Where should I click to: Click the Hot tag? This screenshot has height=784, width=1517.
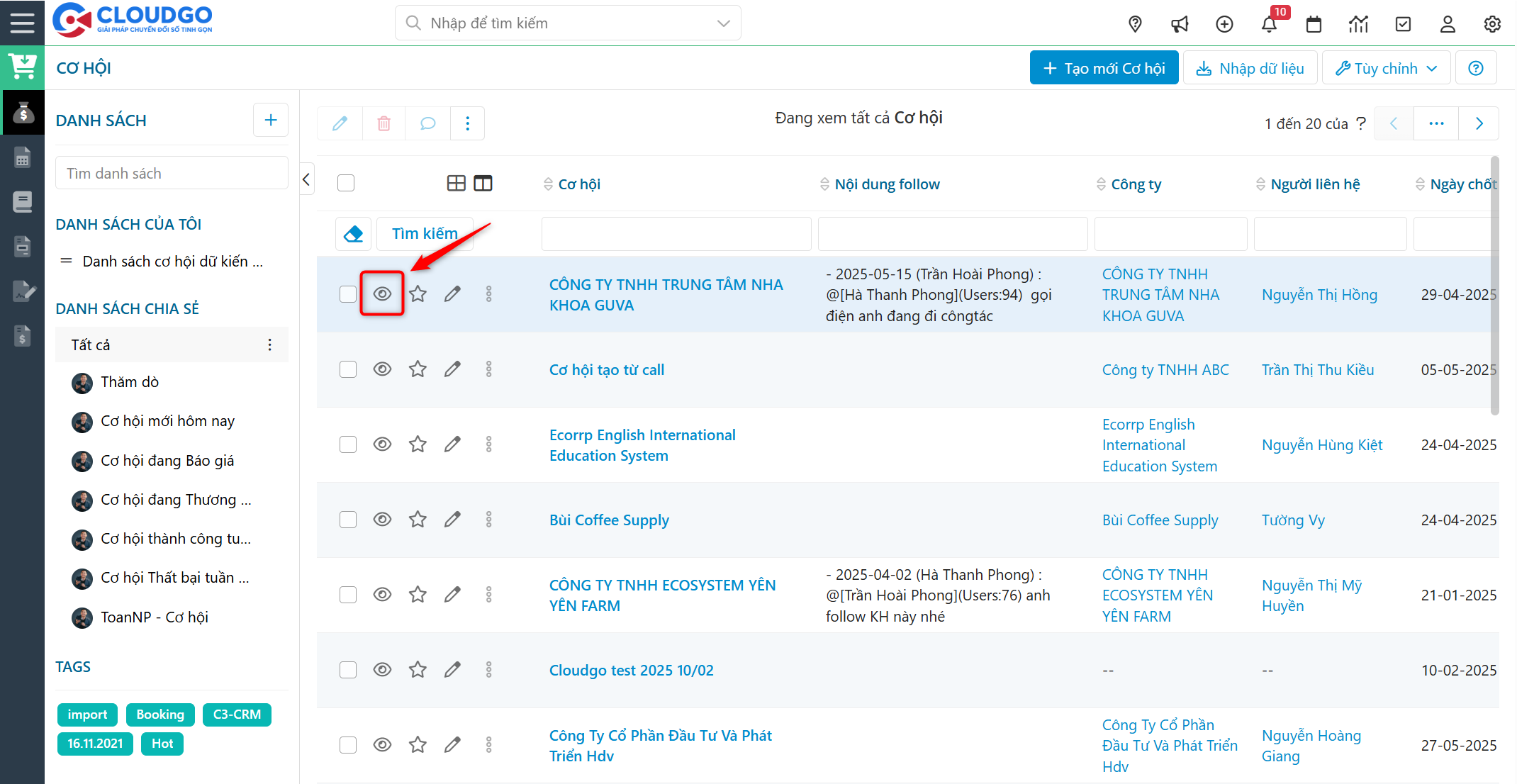[162, 744]
